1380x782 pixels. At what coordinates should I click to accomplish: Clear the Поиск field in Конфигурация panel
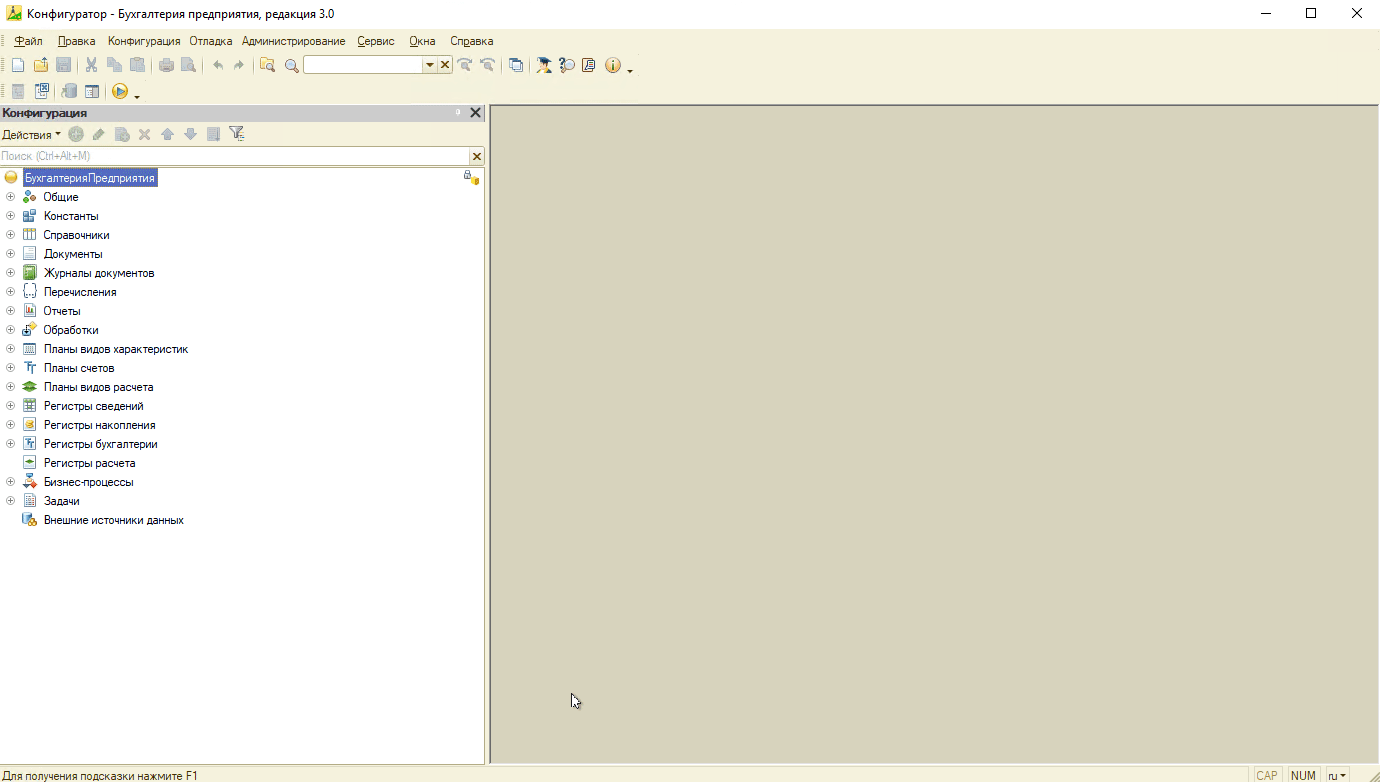(x=477, y=156)
